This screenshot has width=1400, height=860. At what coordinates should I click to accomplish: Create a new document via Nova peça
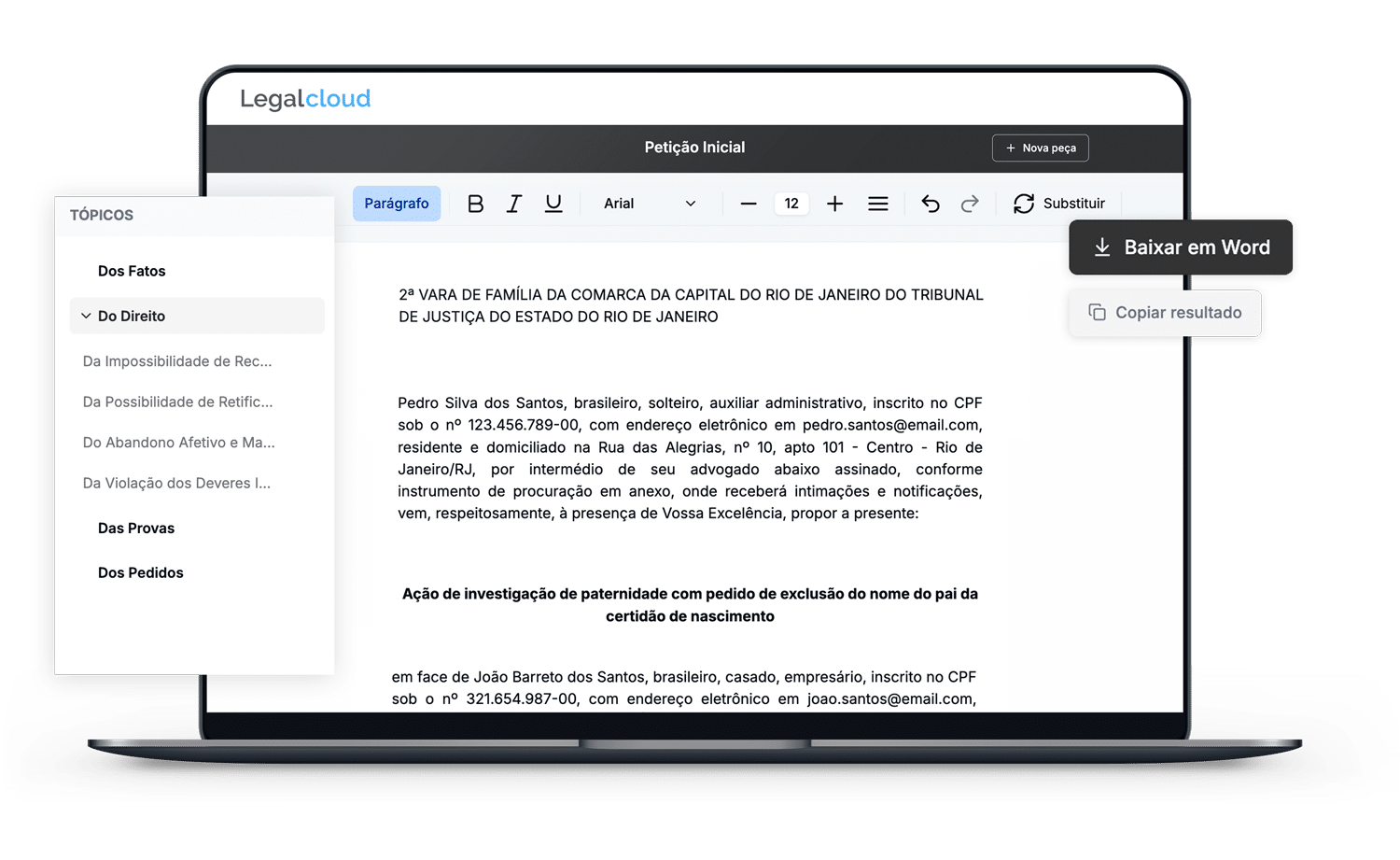[x=1040, y=148]
